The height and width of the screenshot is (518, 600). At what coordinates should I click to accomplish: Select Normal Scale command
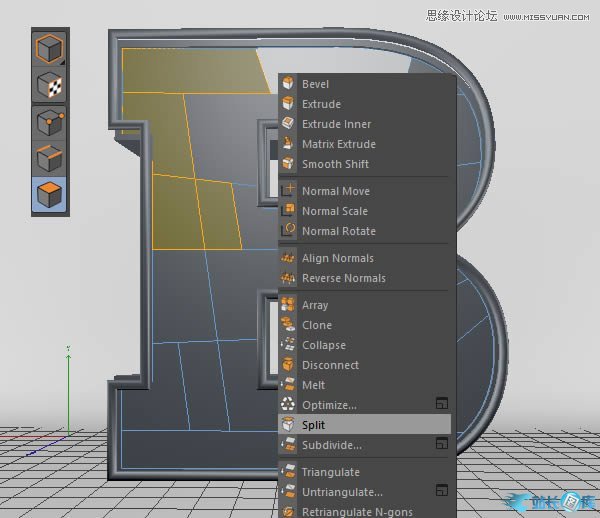coord(334,211)
